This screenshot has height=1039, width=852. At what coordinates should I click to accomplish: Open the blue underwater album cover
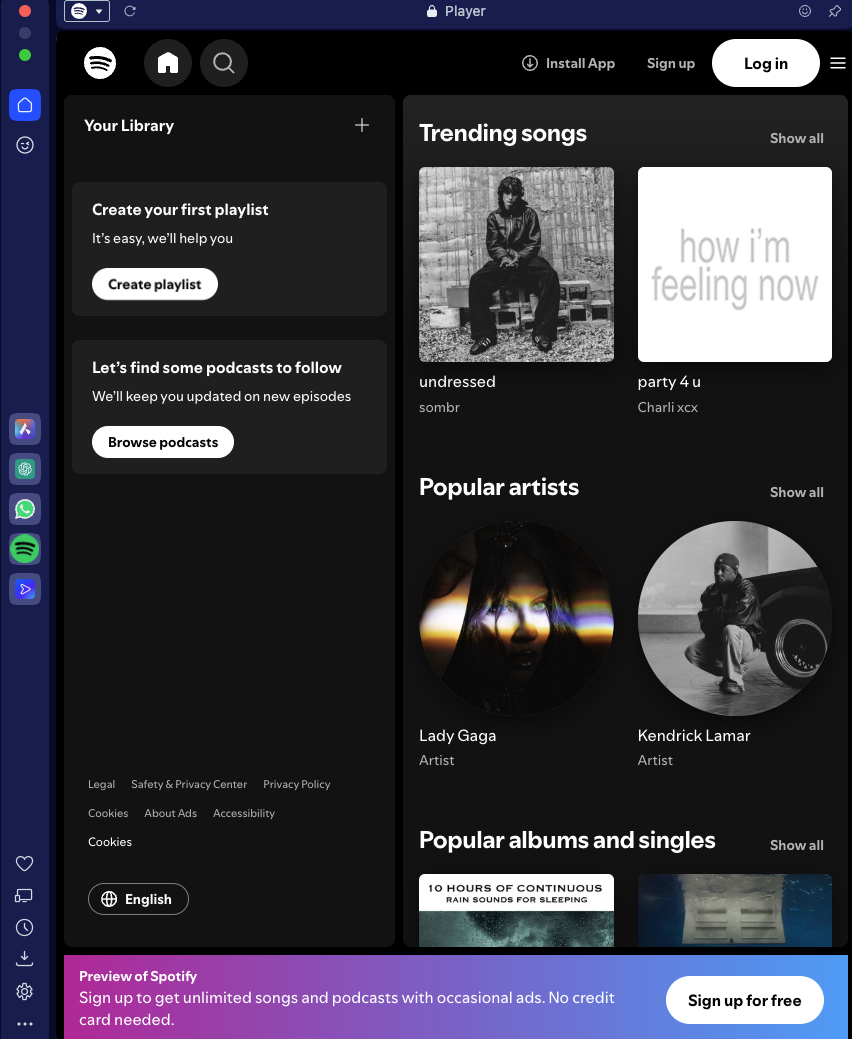point(735,910)
